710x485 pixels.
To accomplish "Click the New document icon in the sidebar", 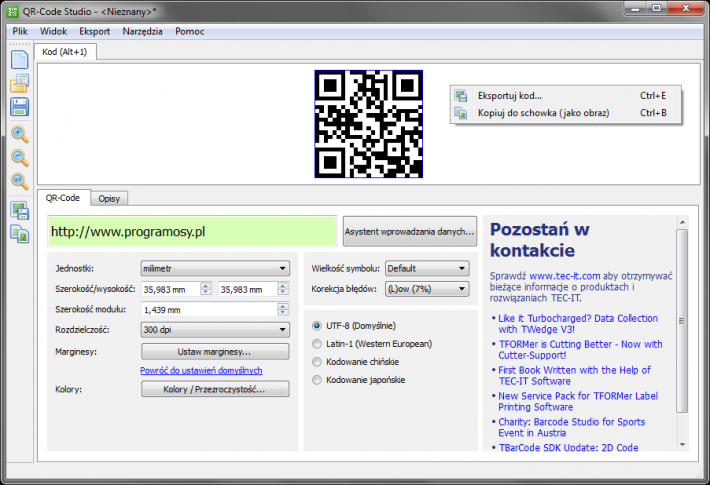I will click(x=19, y=60).
